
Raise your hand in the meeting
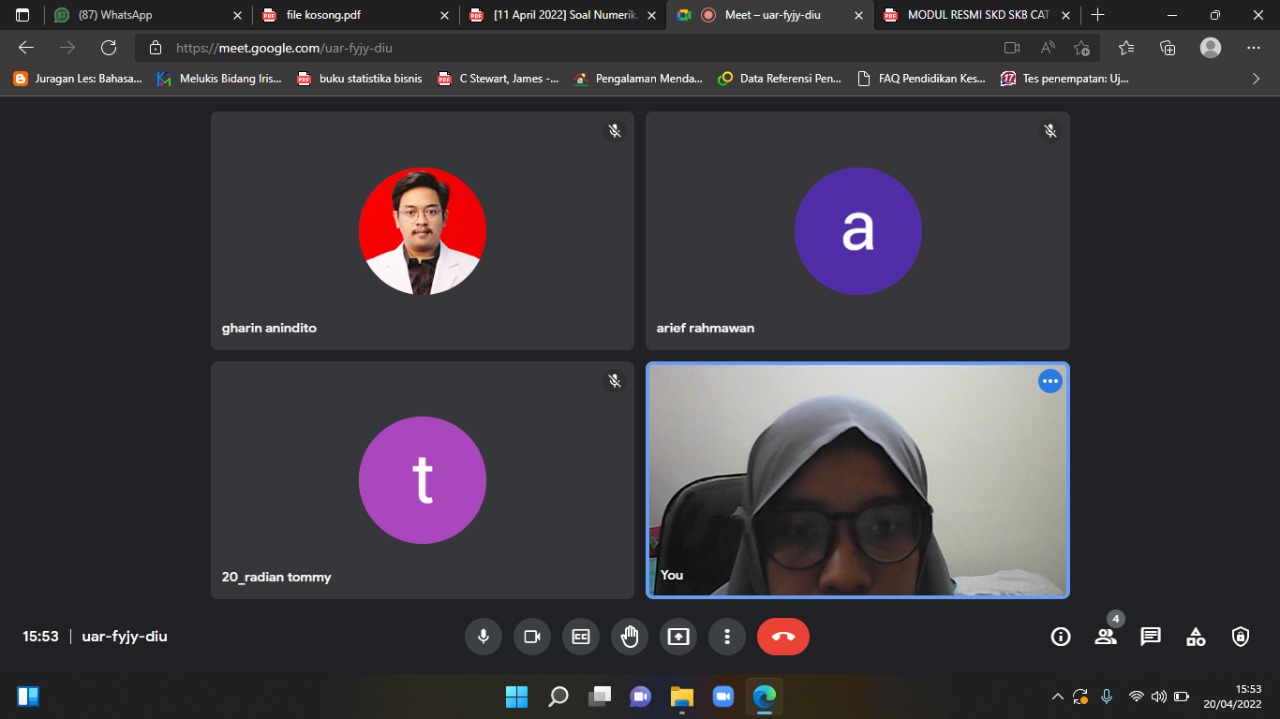pos(629,637)
